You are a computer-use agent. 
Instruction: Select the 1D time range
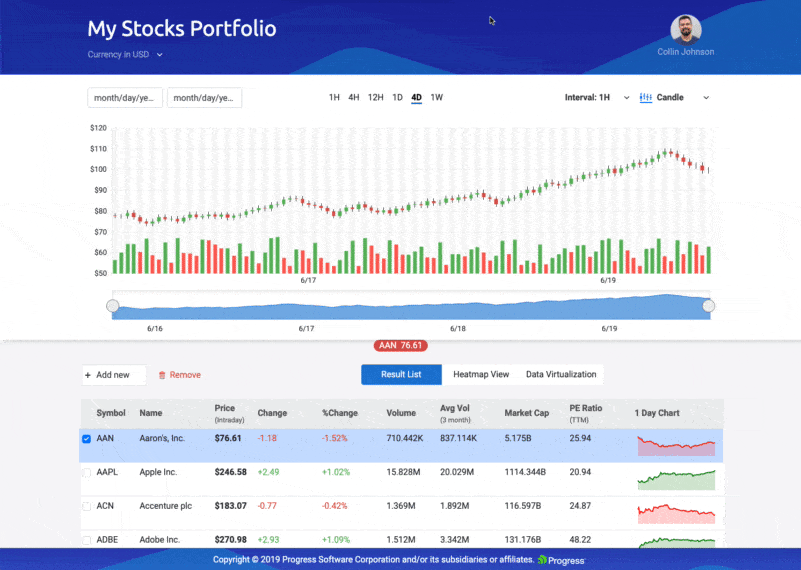(397, 98)
